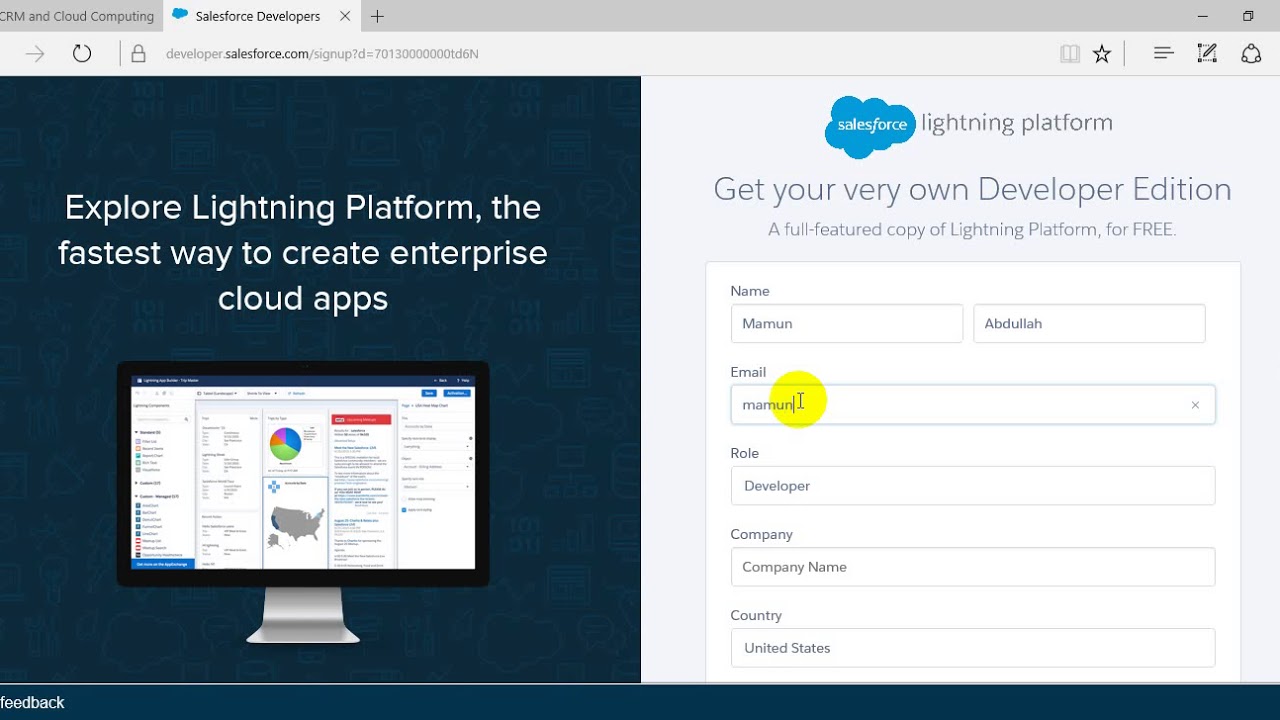This screenshot has width=1280, height=720.
Task: Click the 'Explore Lightning Platform' headline text
Action: 303,252
